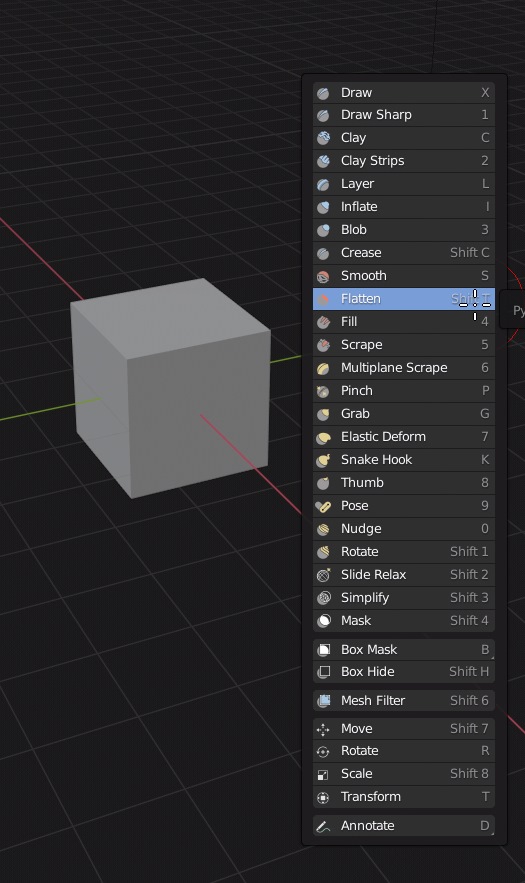The image size is (525, 883).
Task: Select the Pinch brush icon
Action: click(323, 391)
